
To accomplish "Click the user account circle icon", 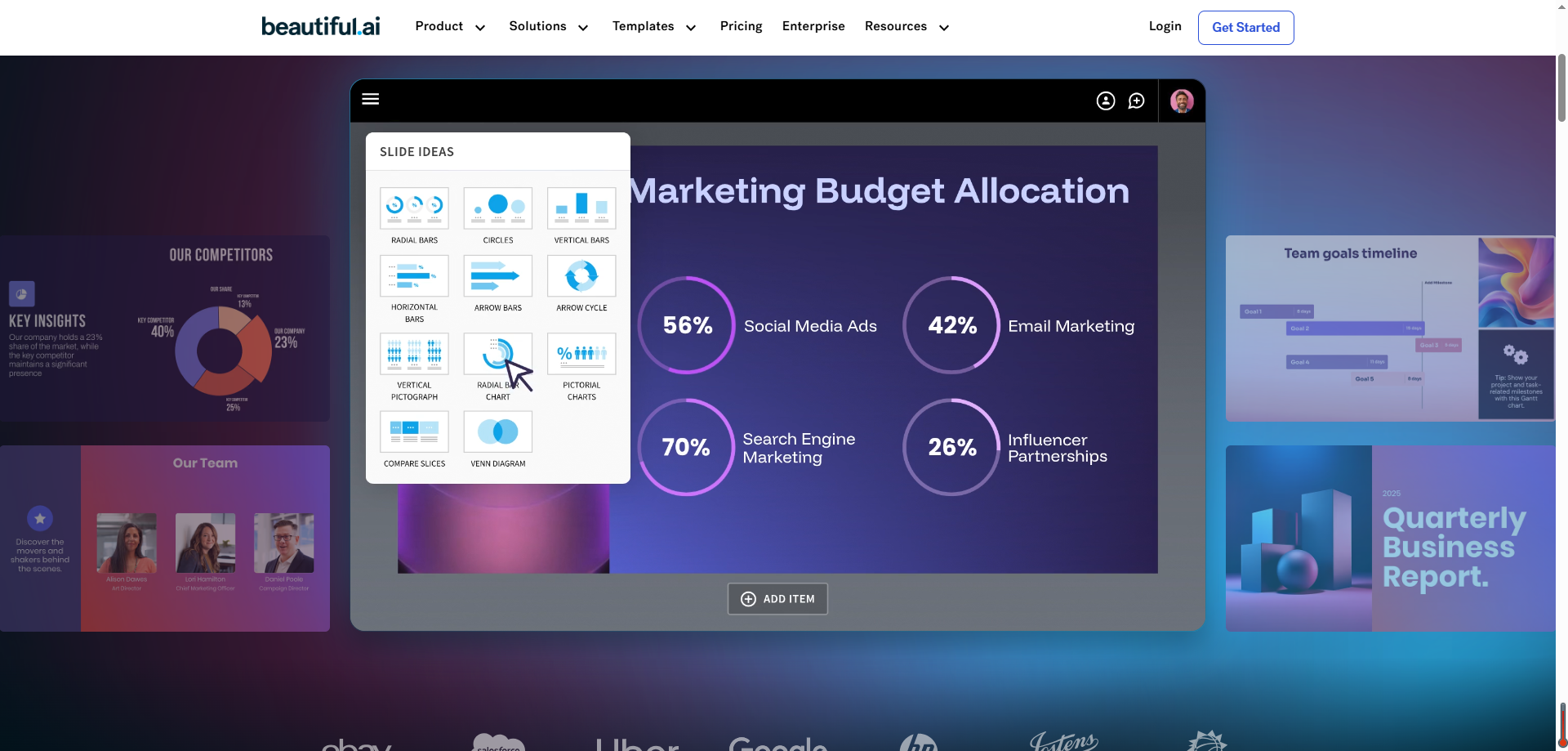I will click(x=1105, y=101).
